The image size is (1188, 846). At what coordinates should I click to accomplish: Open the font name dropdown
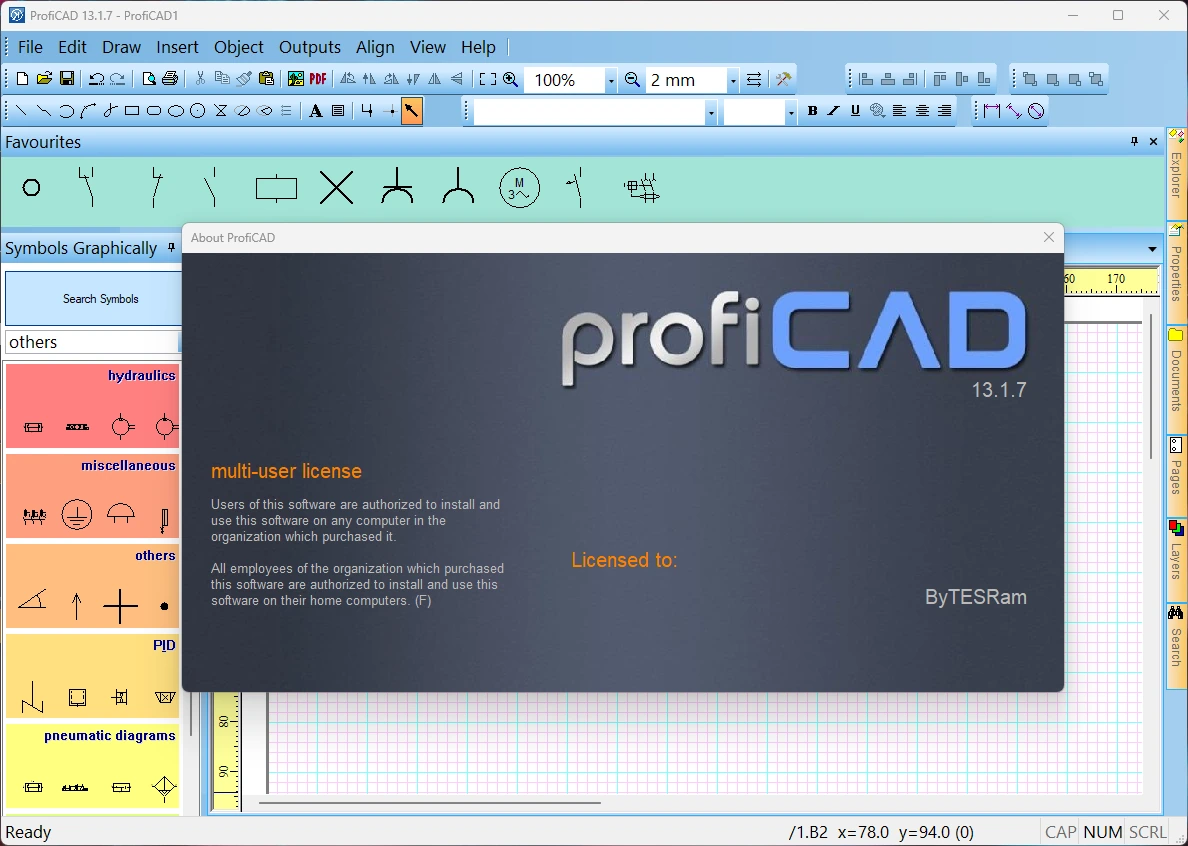(711, 112)
